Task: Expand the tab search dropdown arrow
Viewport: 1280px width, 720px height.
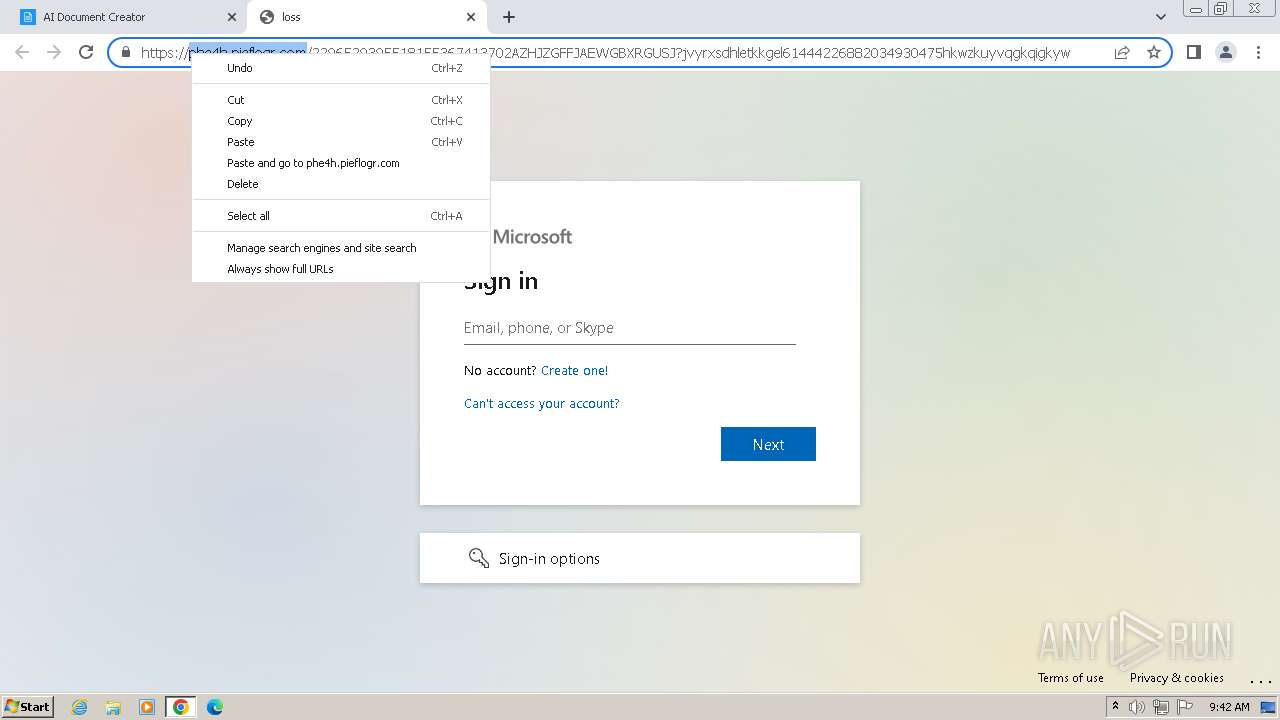Action: [x=1160, y=17]
